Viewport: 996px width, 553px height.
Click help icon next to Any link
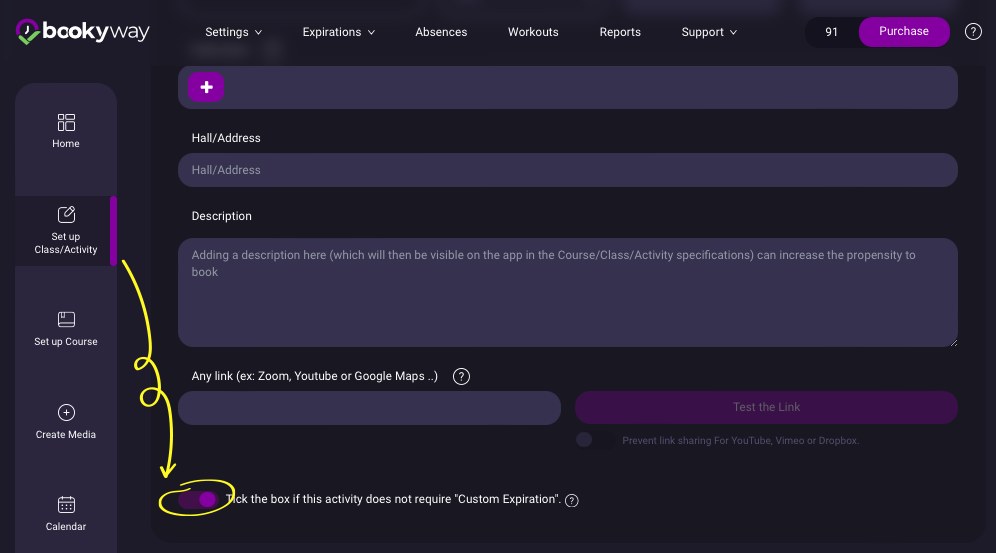point(461,377)
